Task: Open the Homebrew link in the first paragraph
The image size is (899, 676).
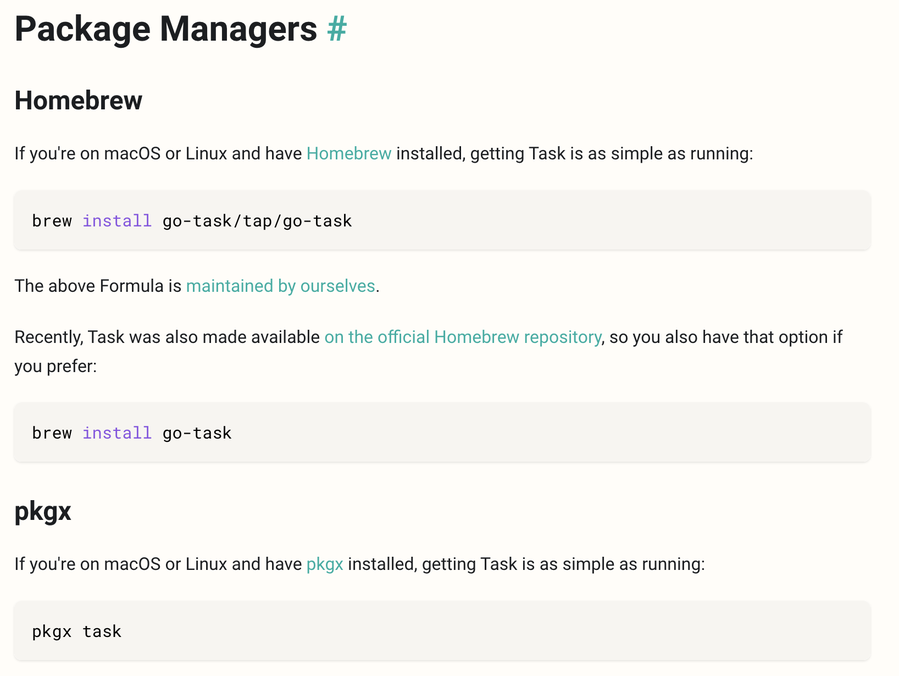Action: pos(349,154)
